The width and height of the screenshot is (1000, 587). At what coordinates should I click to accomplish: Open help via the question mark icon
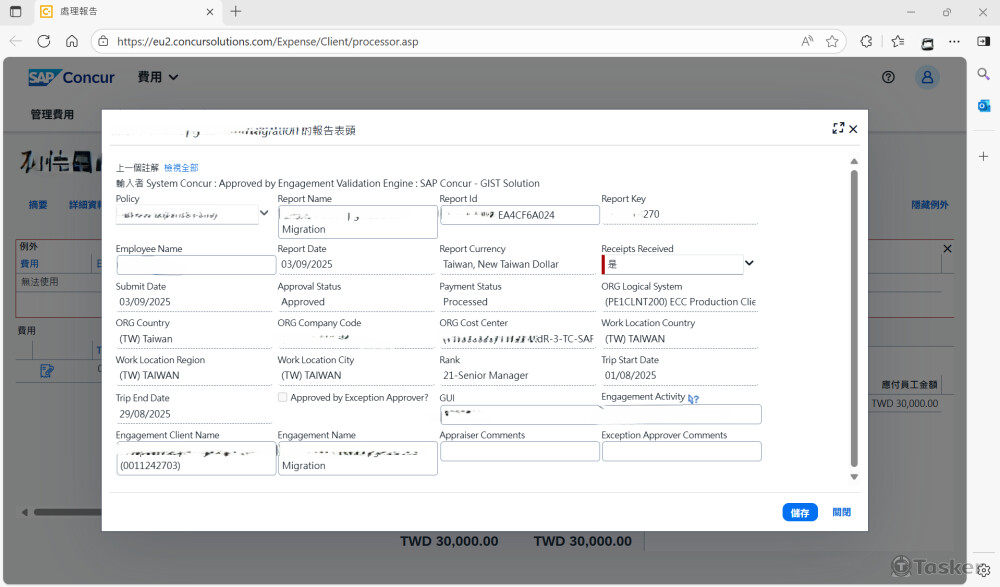888,77
